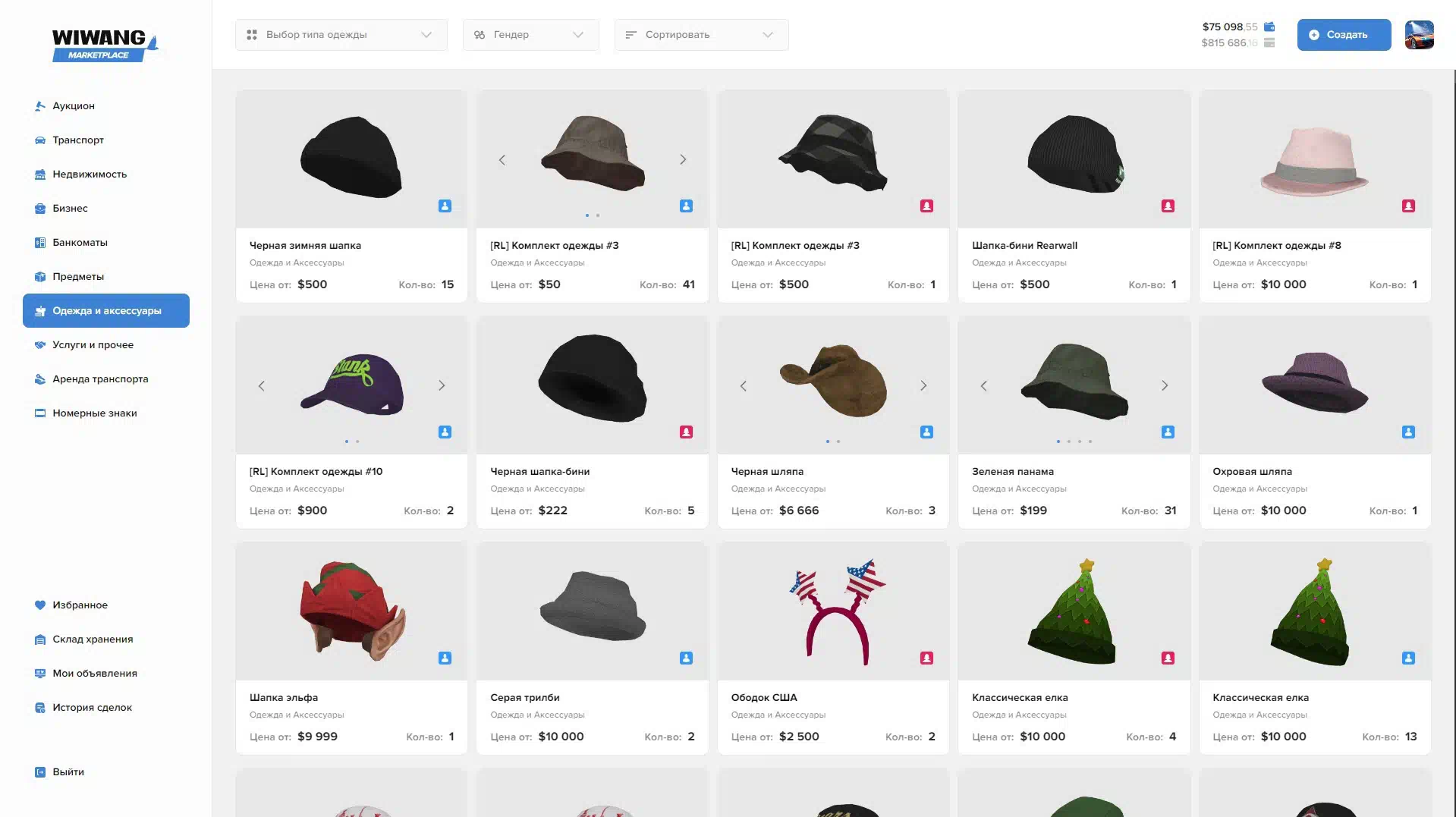The image size is (1456, 817).
Task: Show previous image on Черная шляпа card
Action: tap(744, 386)
